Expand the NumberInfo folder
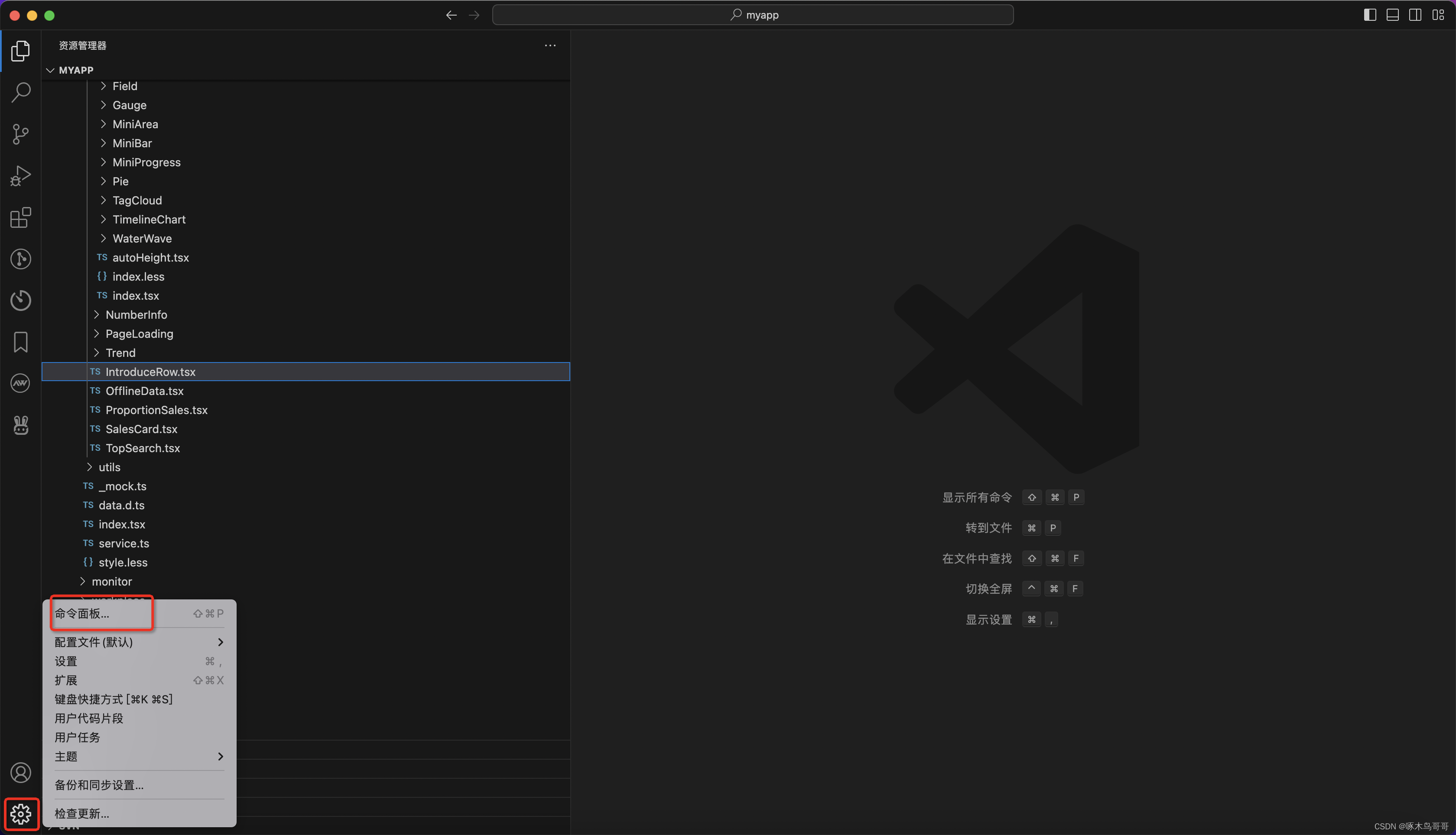1456x835 pixels. (306, 314)
